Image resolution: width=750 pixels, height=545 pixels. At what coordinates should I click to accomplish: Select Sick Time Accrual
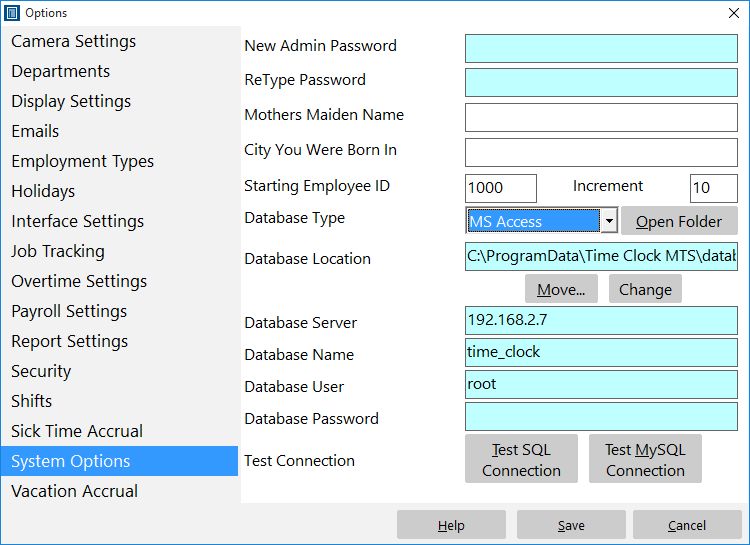coord(120,431)
